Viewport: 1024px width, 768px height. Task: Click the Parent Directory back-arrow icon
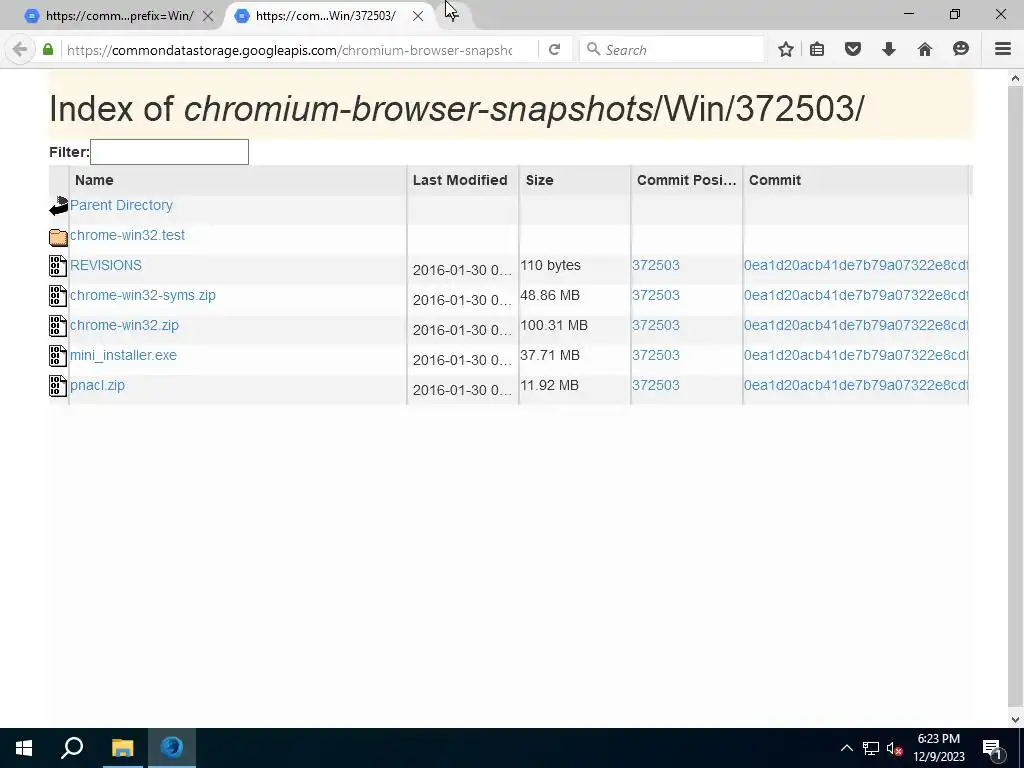tap(59, 206)
